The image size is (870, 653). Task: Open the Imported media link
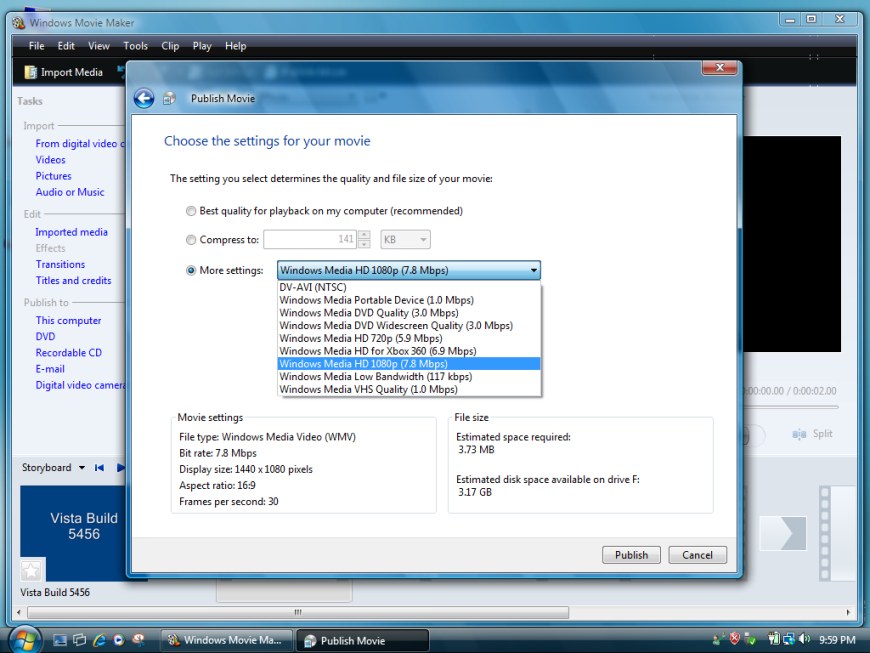(x=72, y=232)
